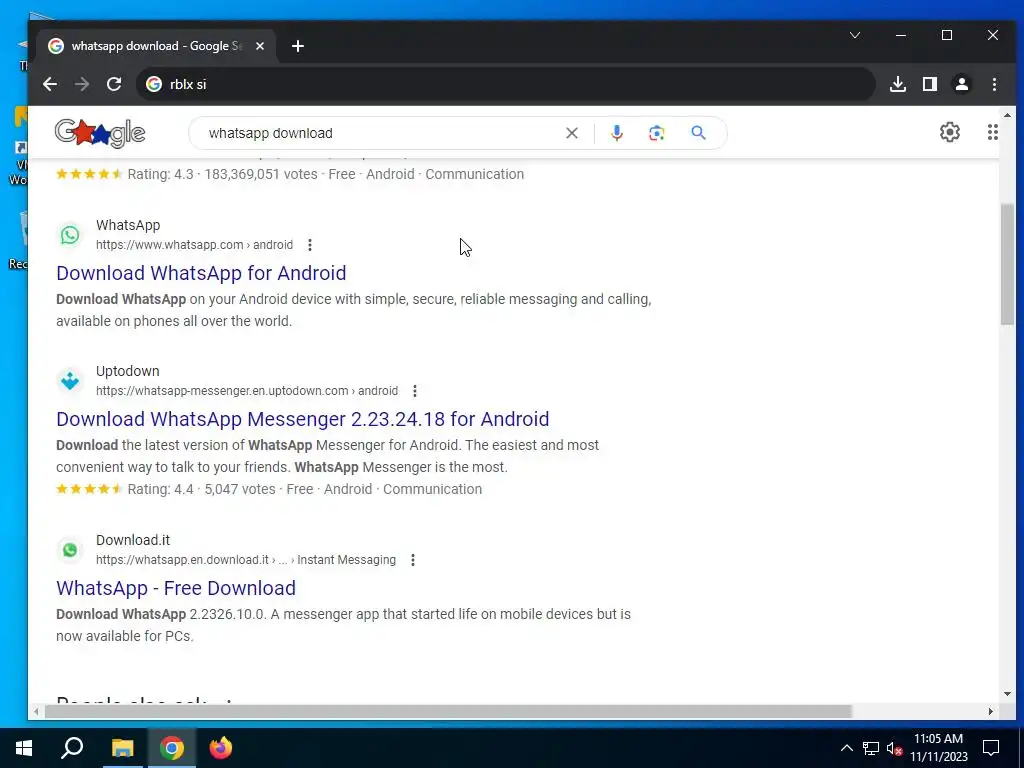This screenshot has height=768, width=1024.
Task: Reload the current page
Action: tap(114, 84)
